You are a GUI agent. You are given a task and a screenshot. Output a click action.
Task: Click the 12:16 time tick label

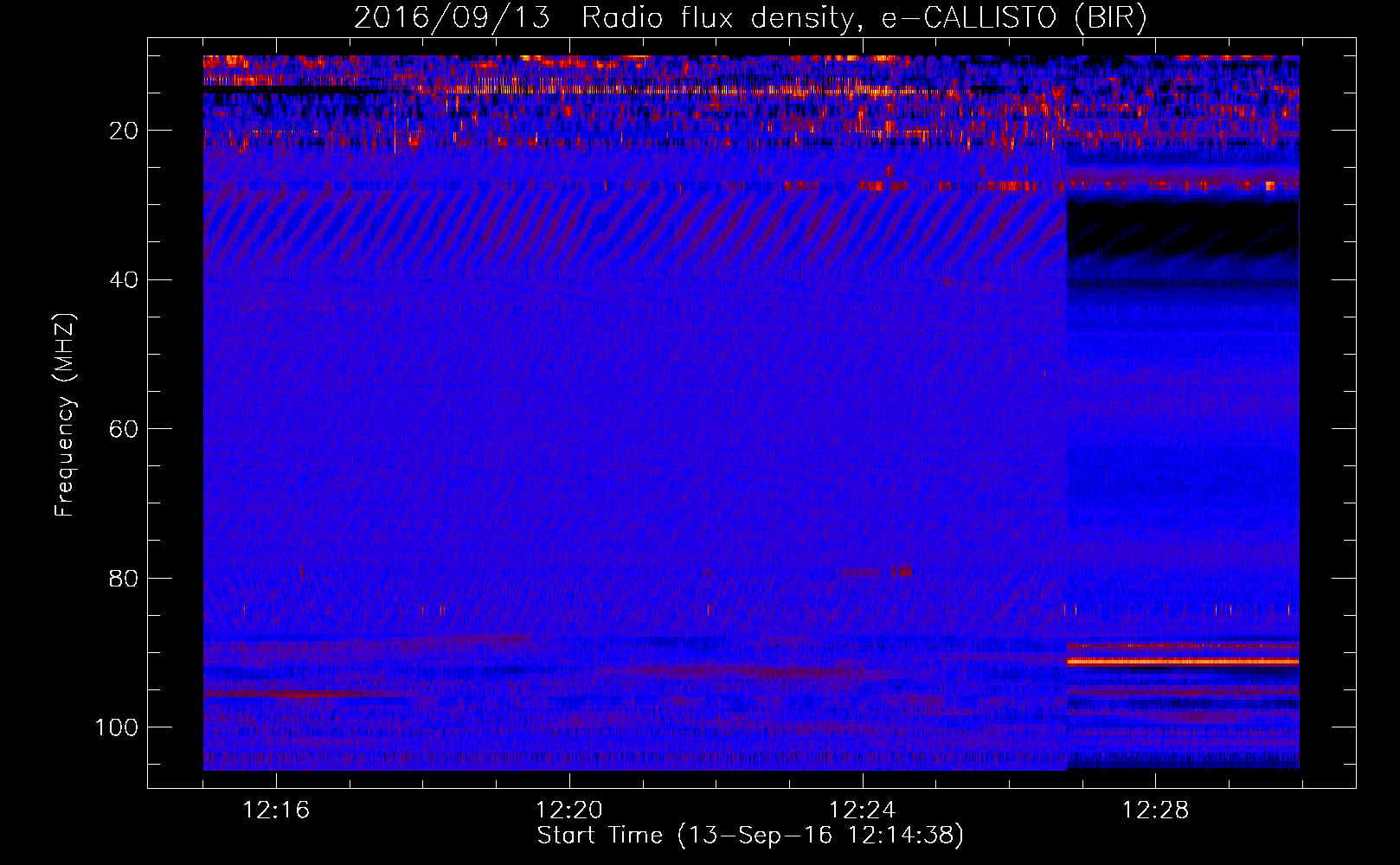click(x=276, y=811)
